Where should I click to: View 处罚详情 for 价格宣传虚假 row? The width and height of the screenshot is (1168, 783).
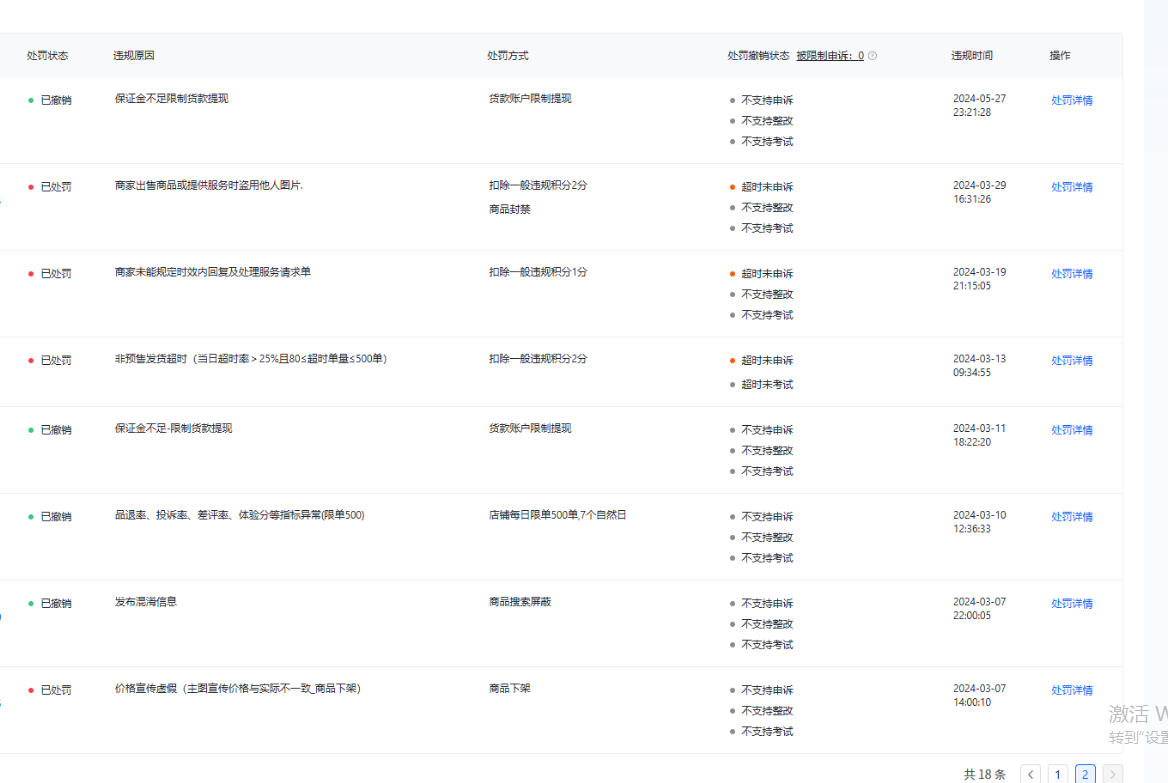coord(1071,691)
